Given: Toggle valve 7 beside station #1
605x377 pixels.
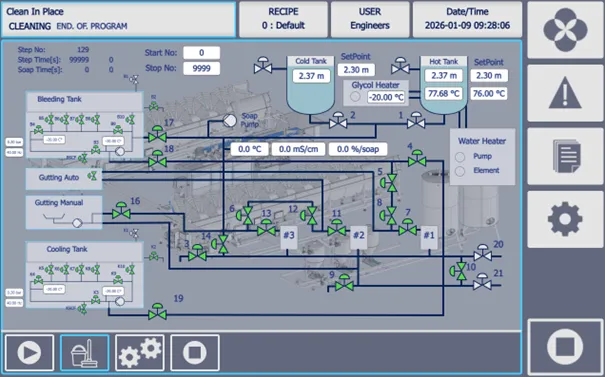Looking at the screenshot, I should click(407, 227).
